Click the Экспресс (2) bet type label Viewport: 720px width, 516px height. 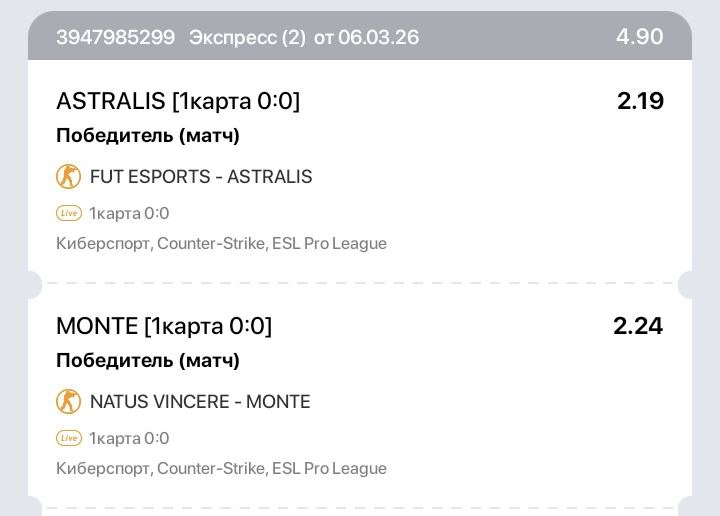tap(244, 38)
